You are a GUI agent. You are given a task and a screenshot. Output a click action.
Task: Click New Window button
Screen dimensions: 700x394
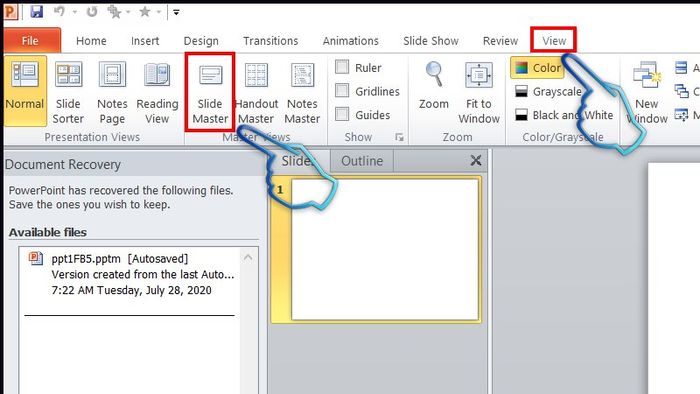pyautogui.click(x=646, y=93)
